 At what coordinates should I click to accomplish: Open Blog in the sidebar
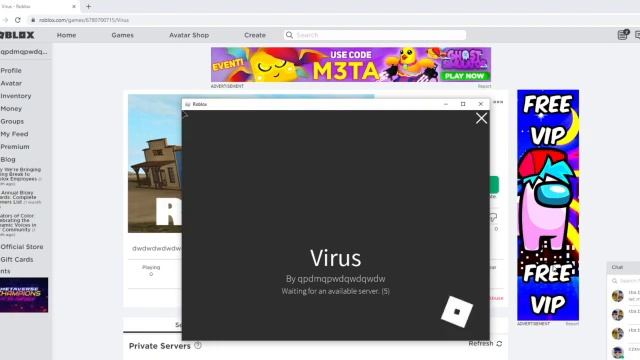[x=8, y=159]
